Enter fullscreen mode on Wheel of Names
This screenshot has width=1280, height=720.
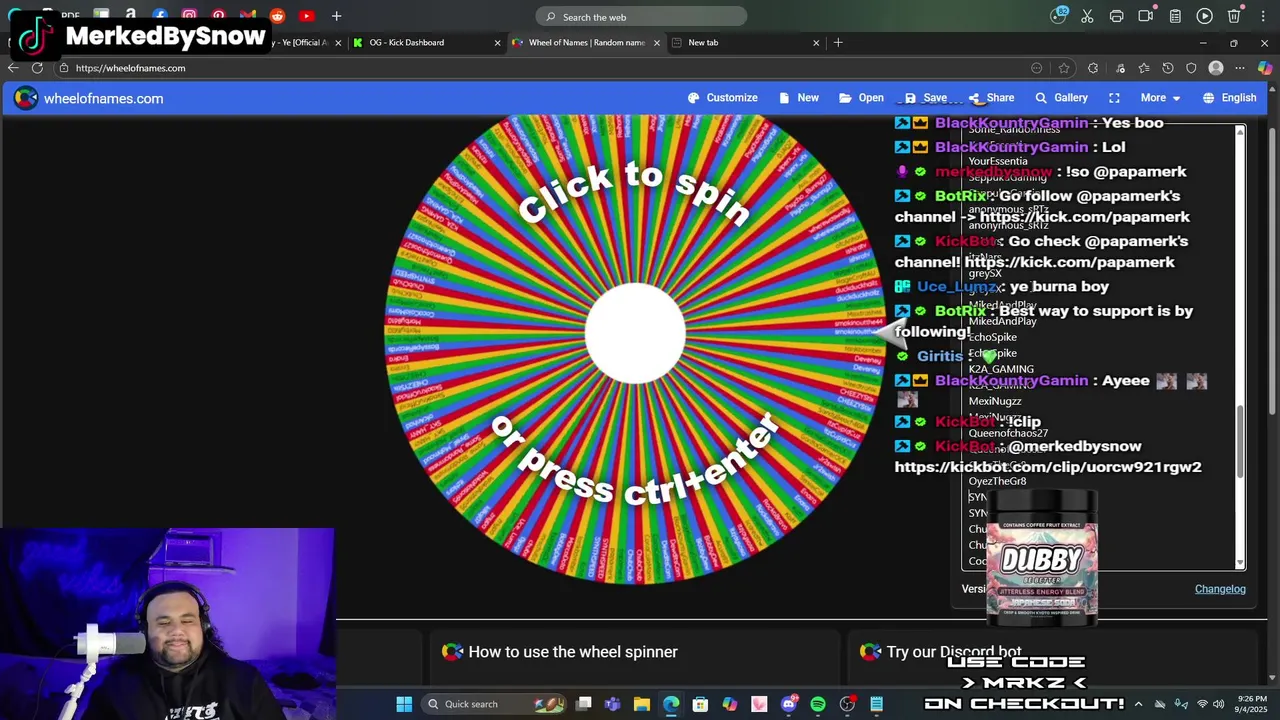1114,98
